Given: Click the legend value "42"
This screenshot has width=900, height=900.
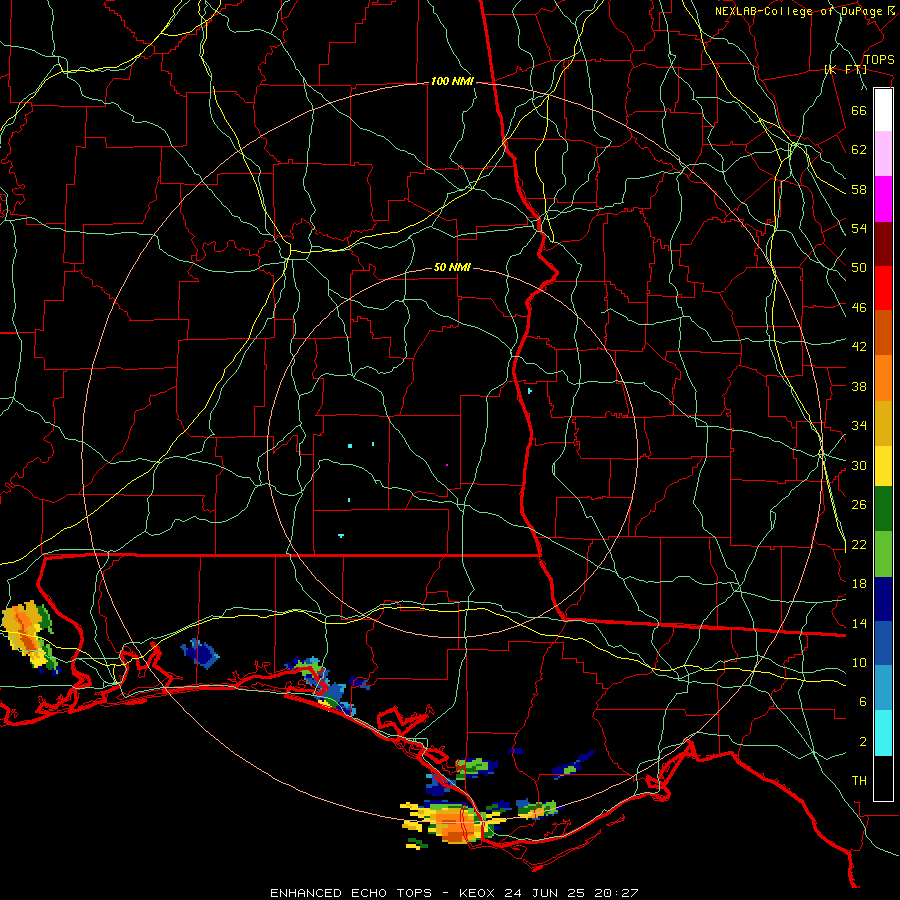Looking at the screenshot, I should tap(859, 347).
